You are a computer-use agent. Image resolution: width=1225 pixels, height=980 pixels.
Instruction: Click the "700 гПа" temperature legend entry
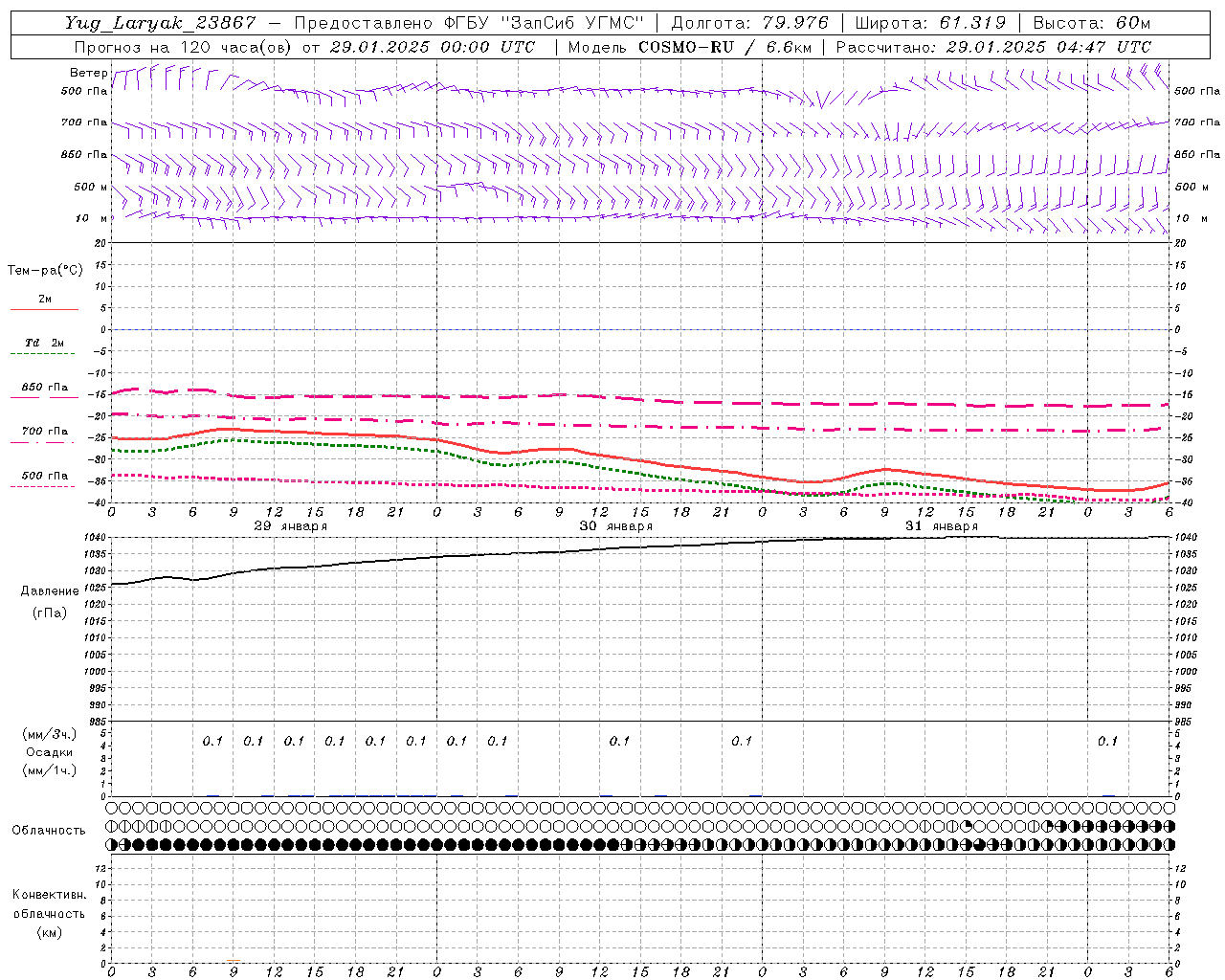coord(45,432)
